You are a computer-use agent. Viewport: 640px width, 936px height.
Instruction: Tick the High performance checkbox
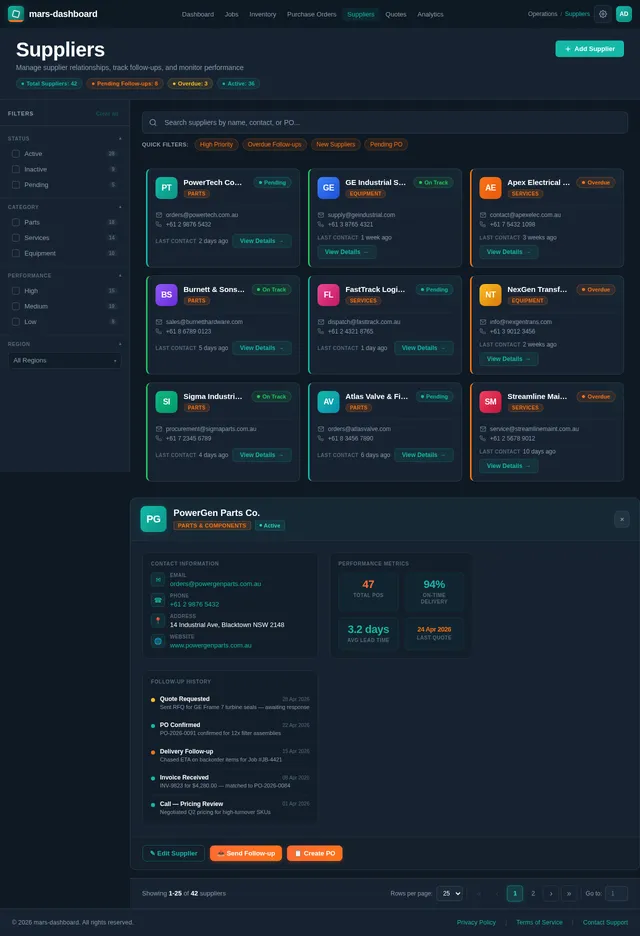[16, 291]
